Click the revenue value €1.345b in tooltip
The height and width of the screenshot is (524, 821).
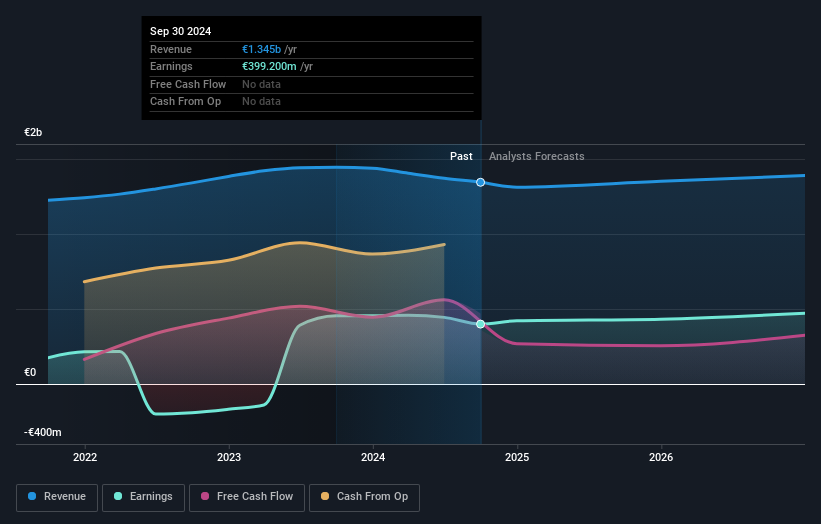(x=261, y=49)
